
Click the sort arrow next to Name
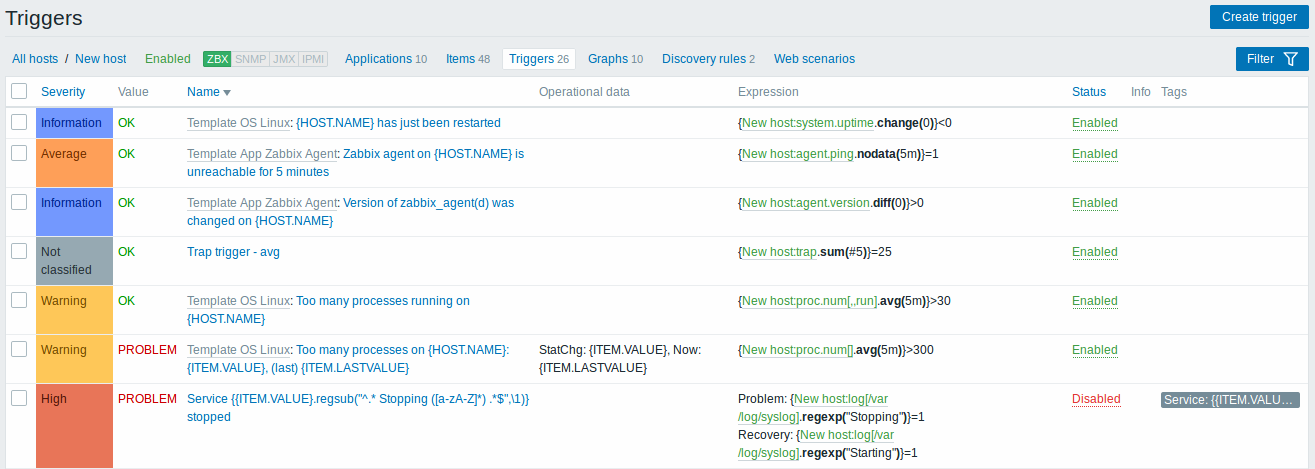coord(227,93)
